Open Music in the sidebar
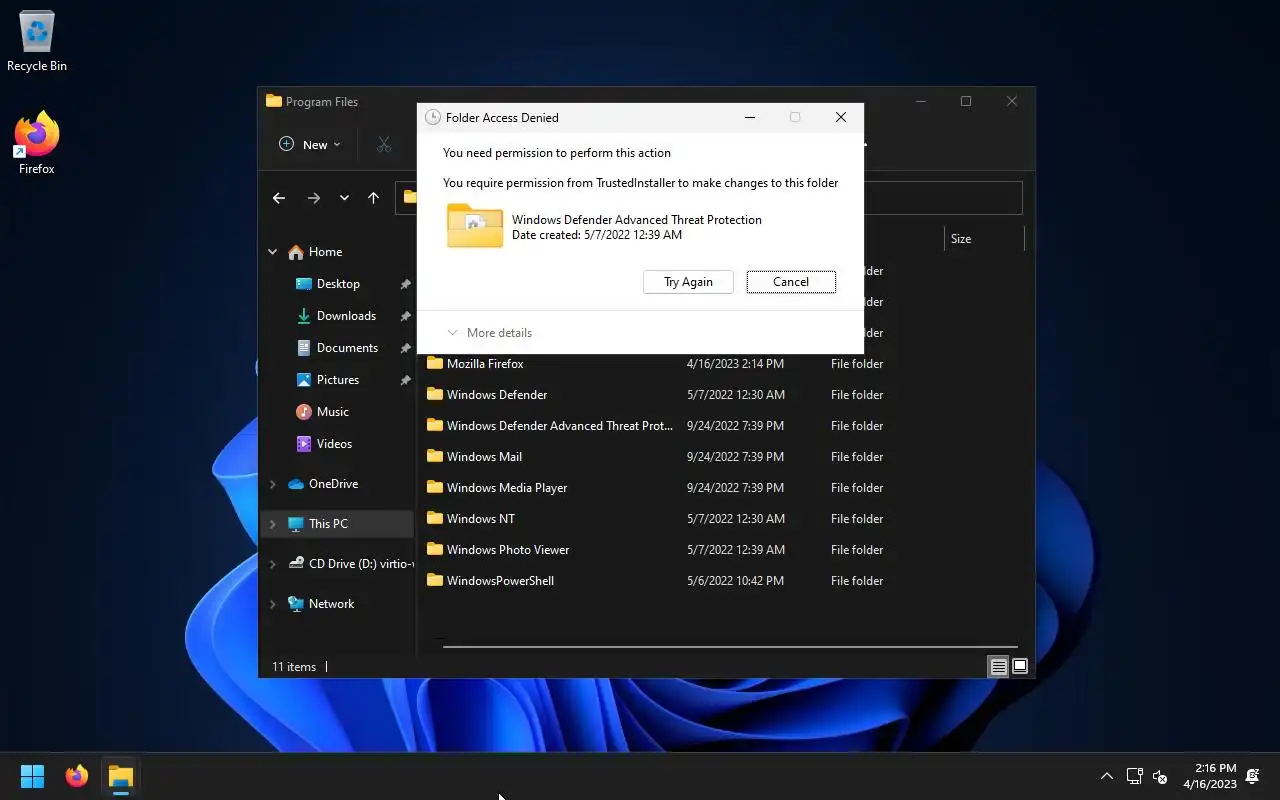The height and width of the screenshot is (800, 1280). (x=332, y=412)
